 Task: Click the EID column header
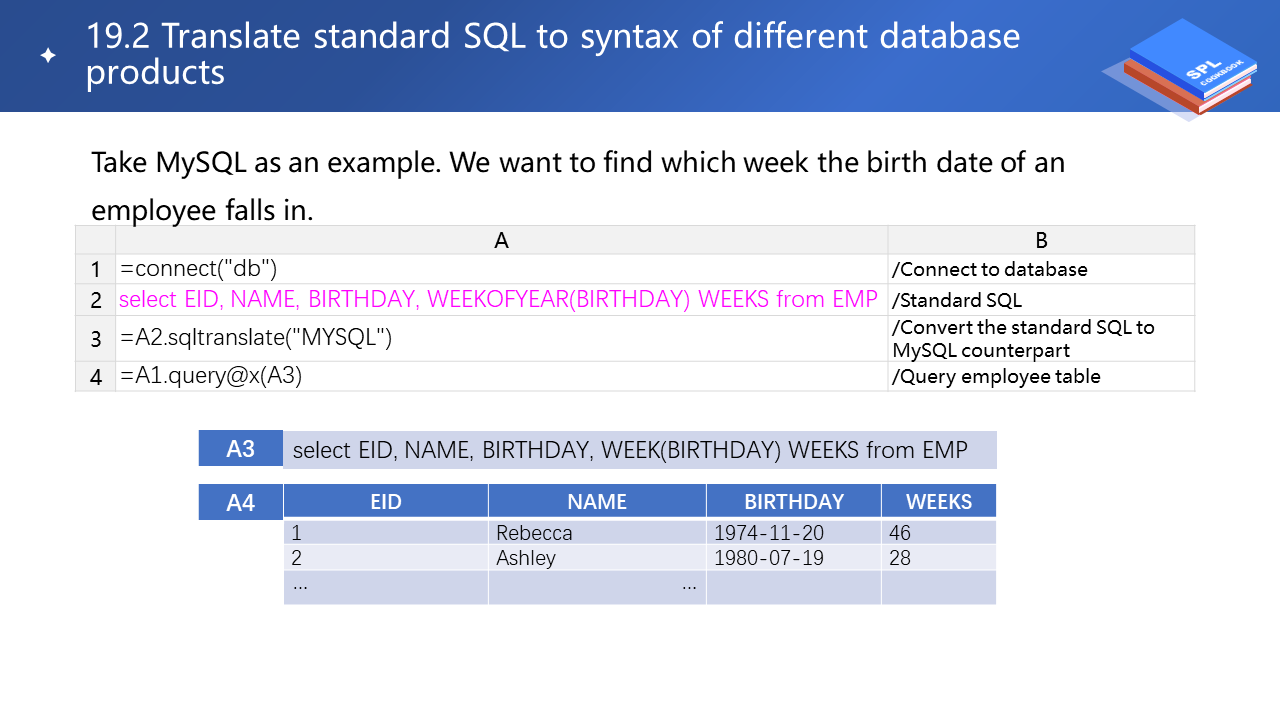(386, 501)
